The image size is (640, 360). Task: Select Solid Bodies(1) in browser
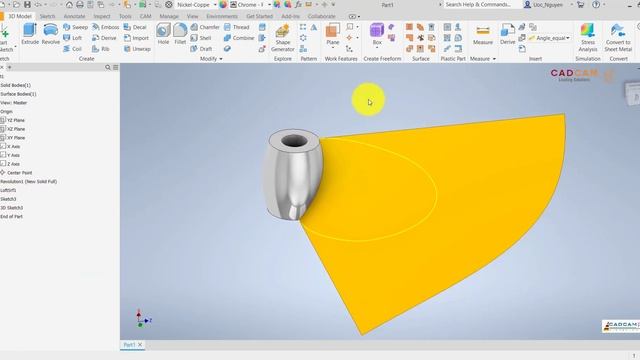(x=16, y=85)
